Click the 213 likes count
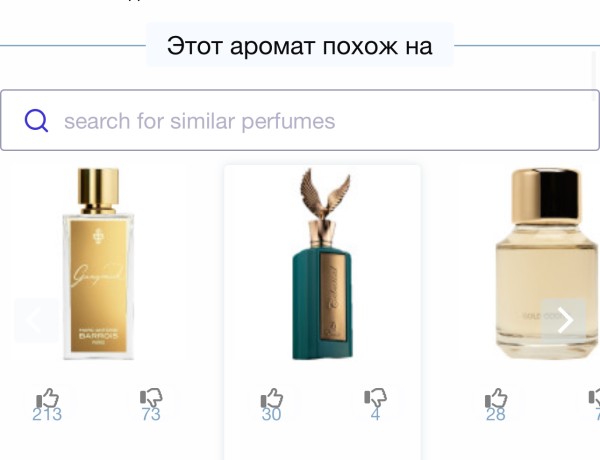Screen dimensions: 600x460 [x=47, y=414]
